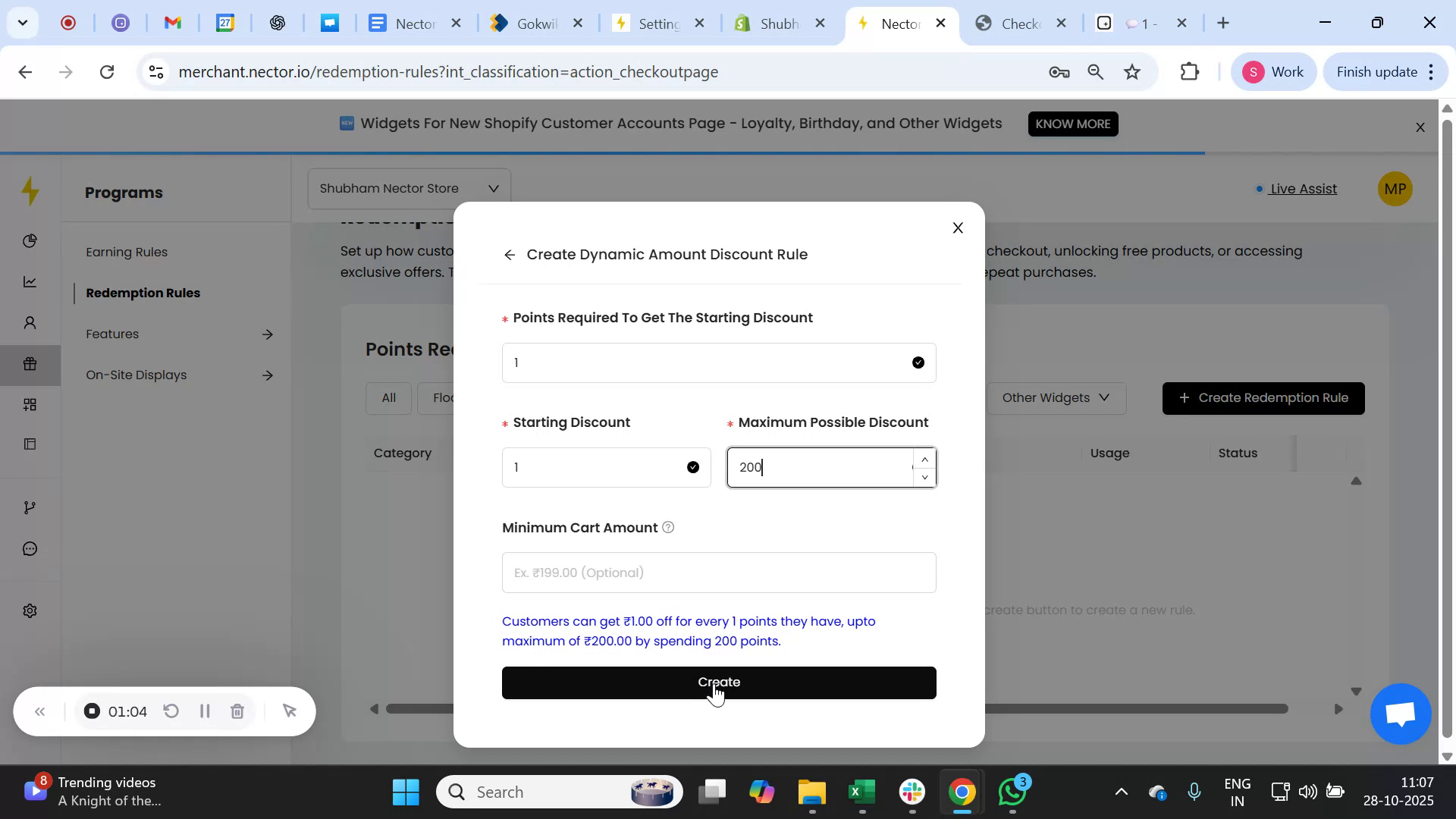1456x819 pixels.
Task: Select the insights line chart icon
Action: [30, 281]
